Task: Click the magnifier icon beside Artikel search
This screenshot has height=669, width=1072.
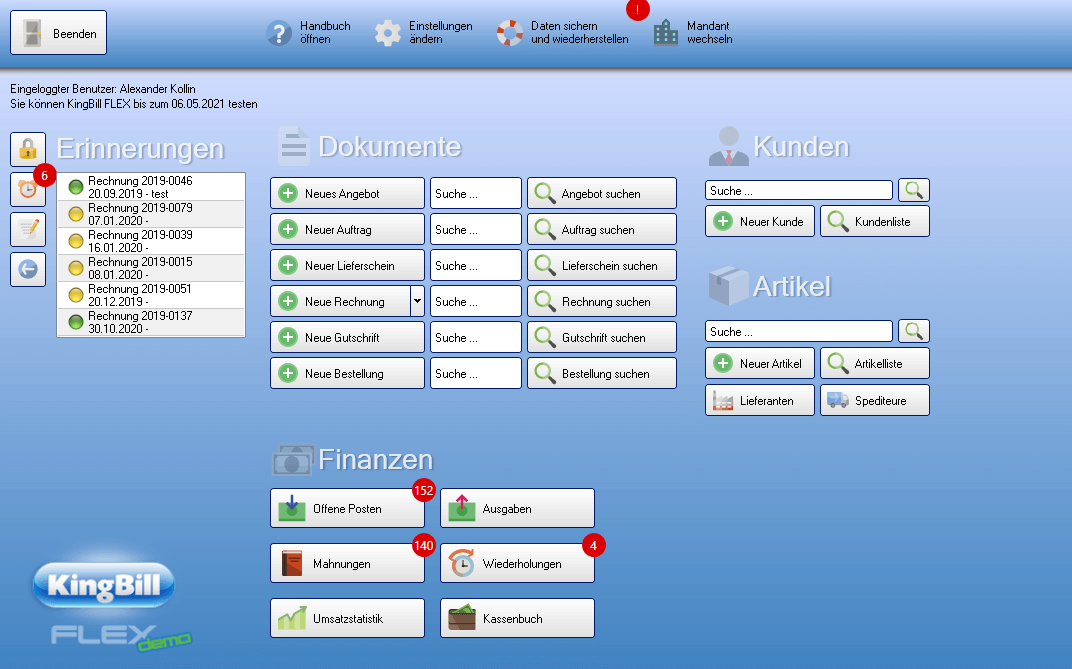Action: 914,331
